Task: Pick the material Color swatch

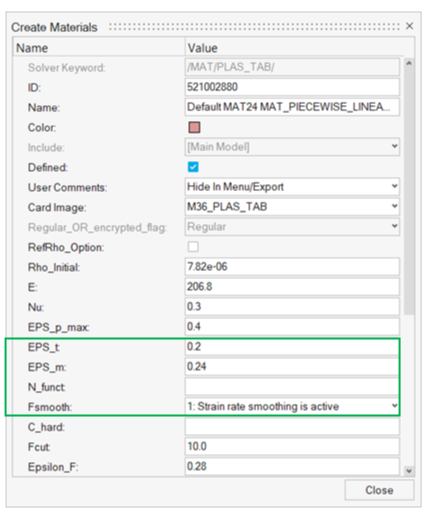Action: coord(194,127)
